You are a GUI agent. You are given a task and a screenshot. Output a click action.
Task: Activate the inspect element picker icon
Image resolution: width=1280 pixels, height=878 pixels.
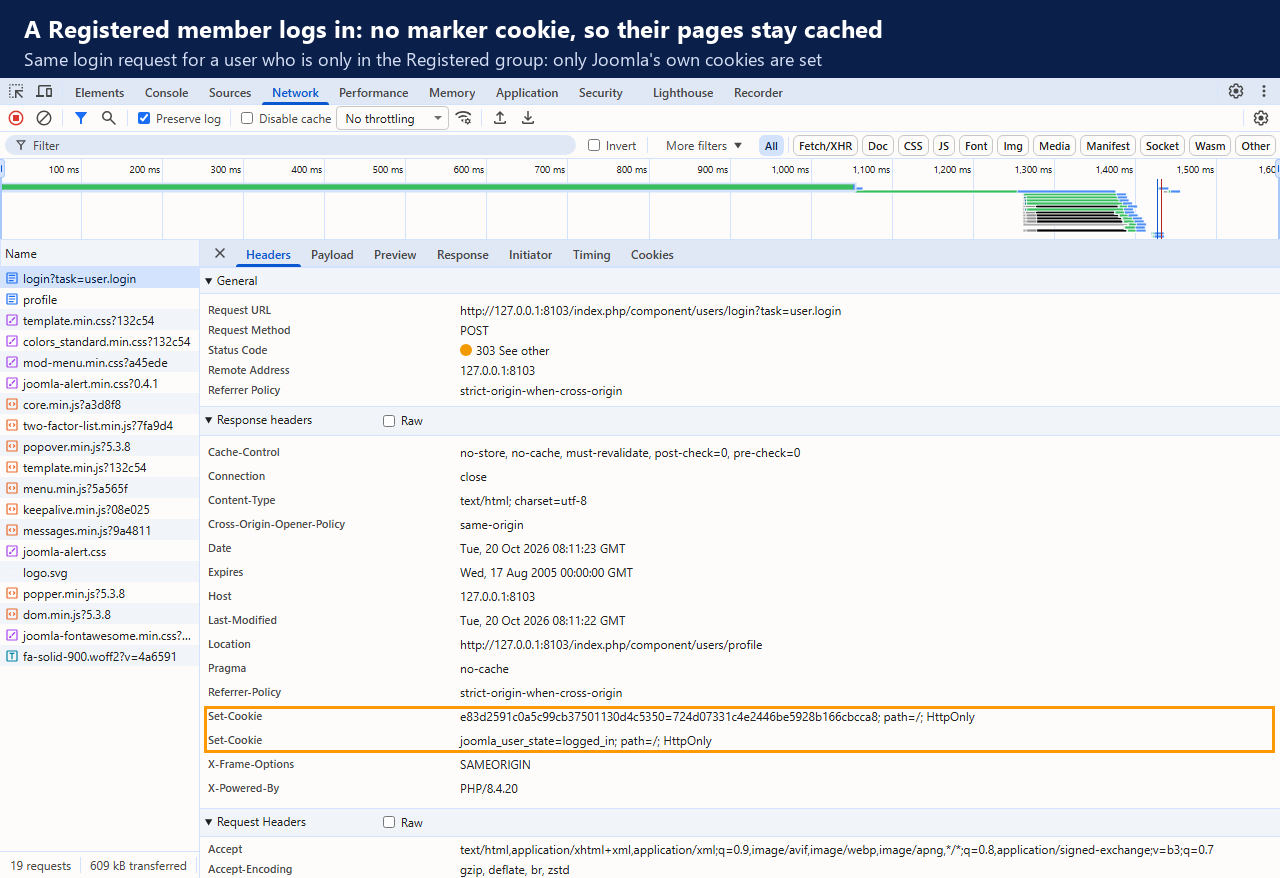click(x=16, y=92)
